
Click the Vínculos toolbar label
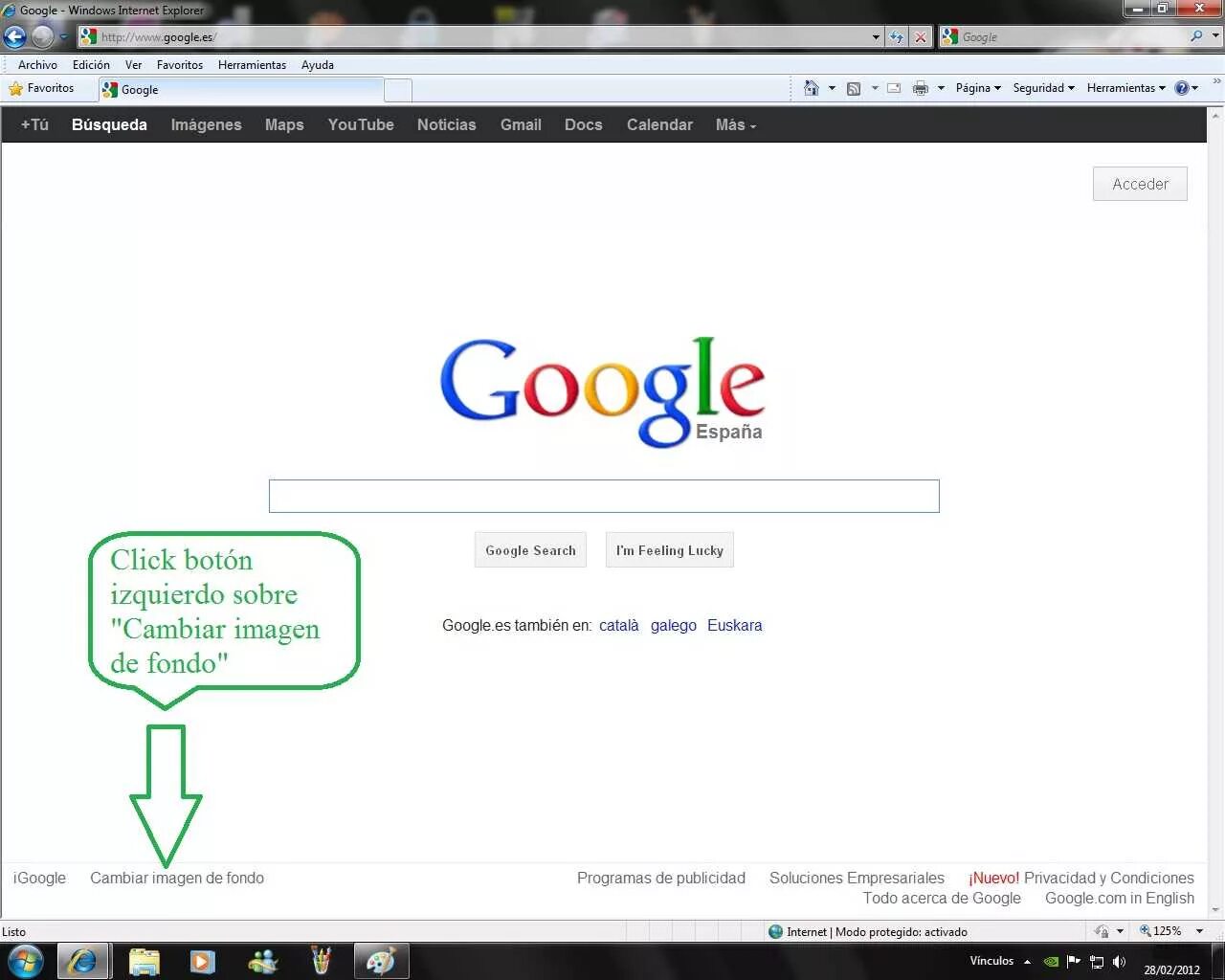point(991,961)
